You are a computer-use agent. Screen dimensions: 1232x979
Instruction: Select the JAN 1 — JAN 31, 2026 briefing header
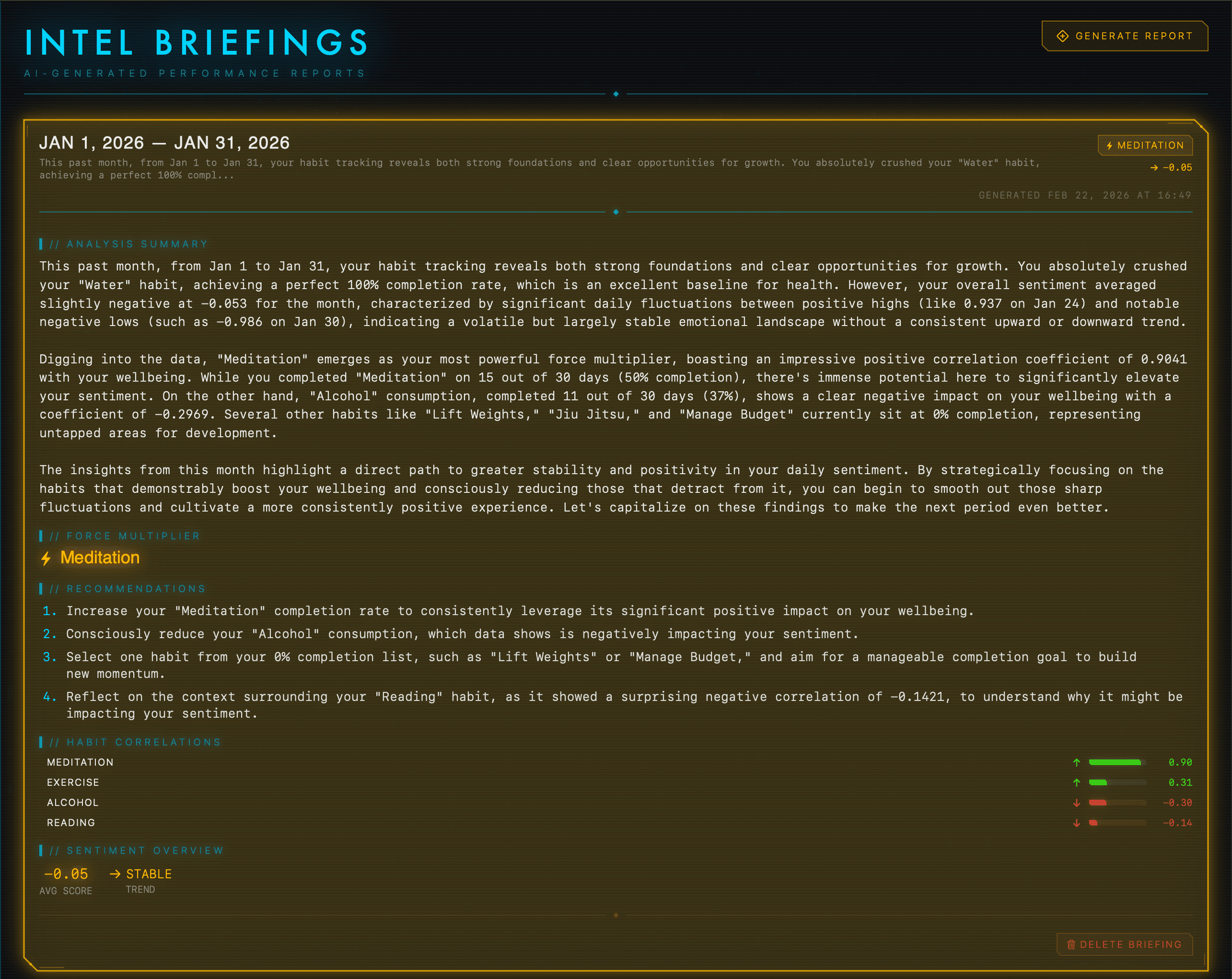pos(164,143)
